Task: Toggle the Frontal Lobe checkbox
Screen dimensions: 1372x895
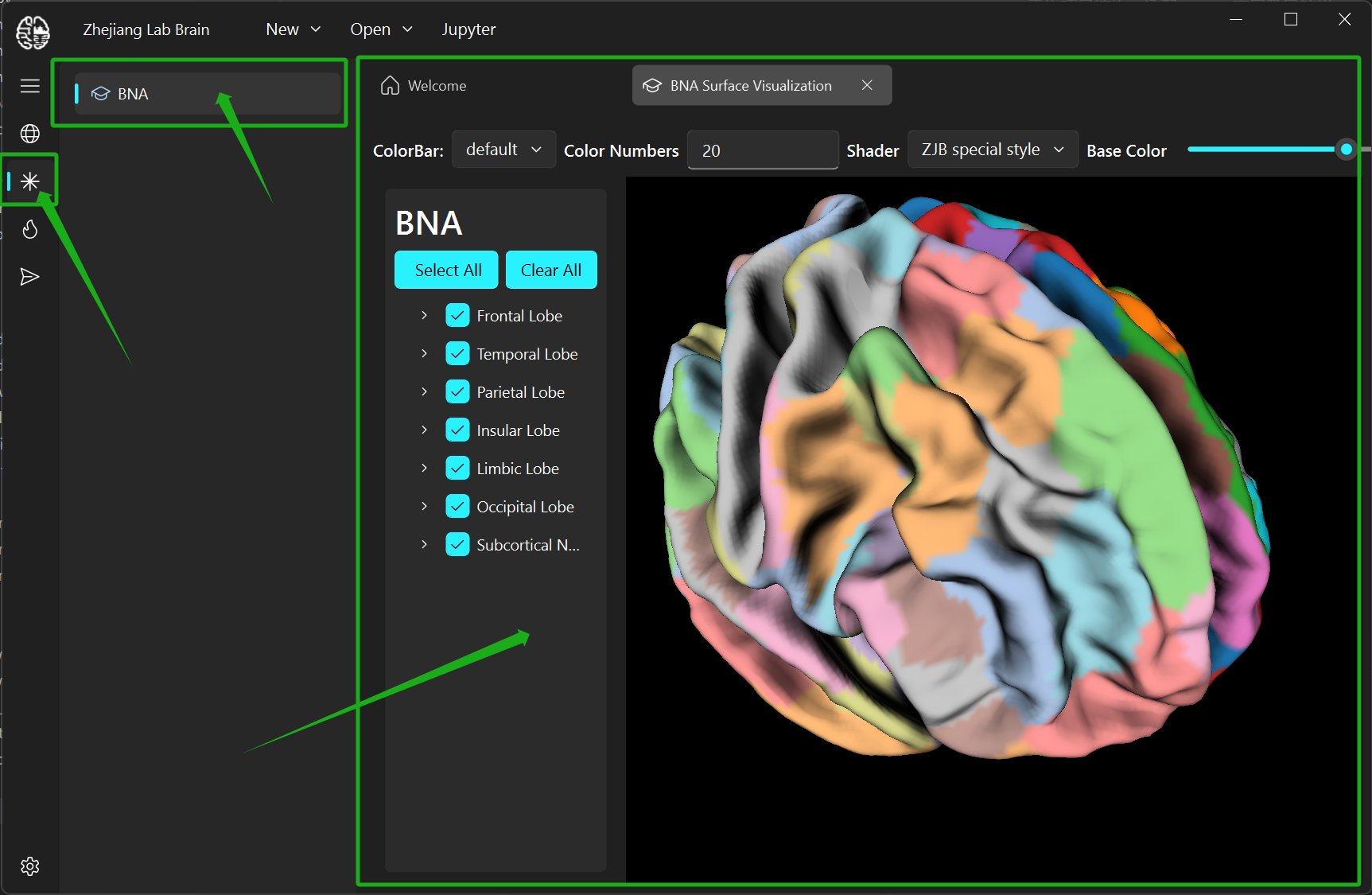Action: [x=457, y=316]
